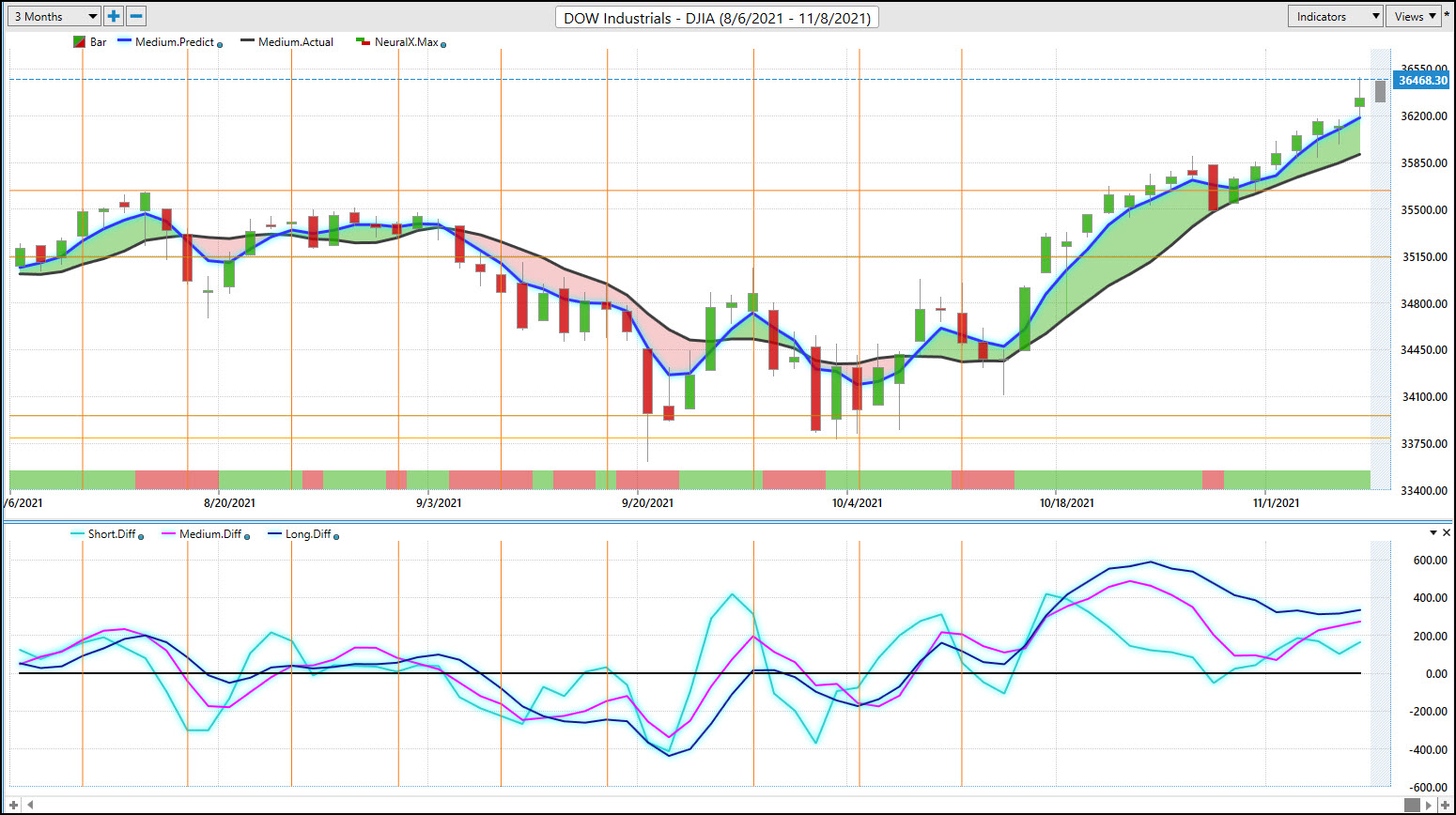Click the latest green candlestick at 36300
The height and width of the screenshot is (815, 1456).
pyautogui.click(x=1359, y=102)
